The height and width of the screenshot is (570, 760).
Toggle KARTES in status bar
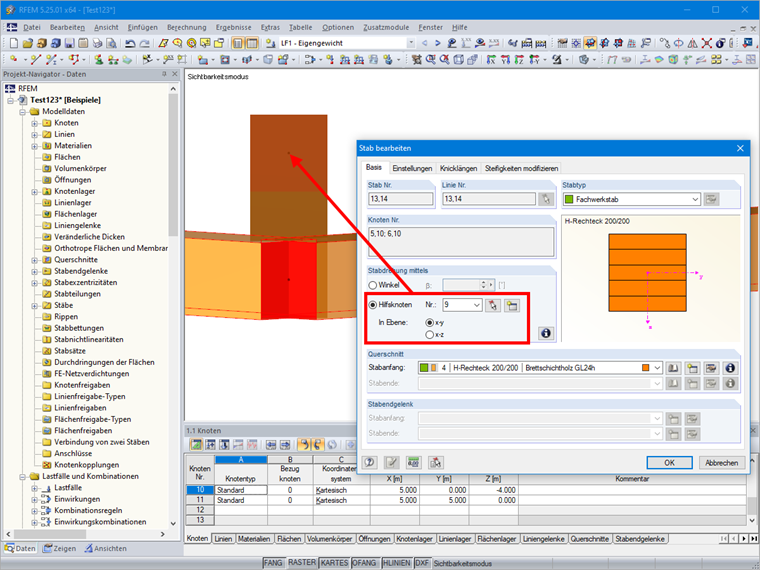coord(334,563)
